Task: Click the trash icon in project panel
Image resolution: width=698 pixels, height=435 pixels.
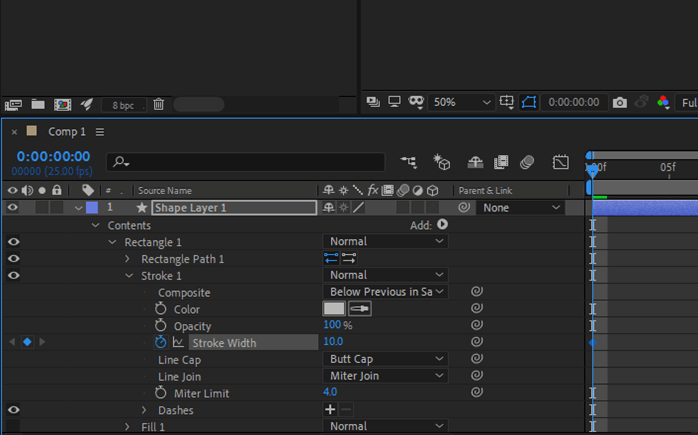Action: [x=158, y=104]
